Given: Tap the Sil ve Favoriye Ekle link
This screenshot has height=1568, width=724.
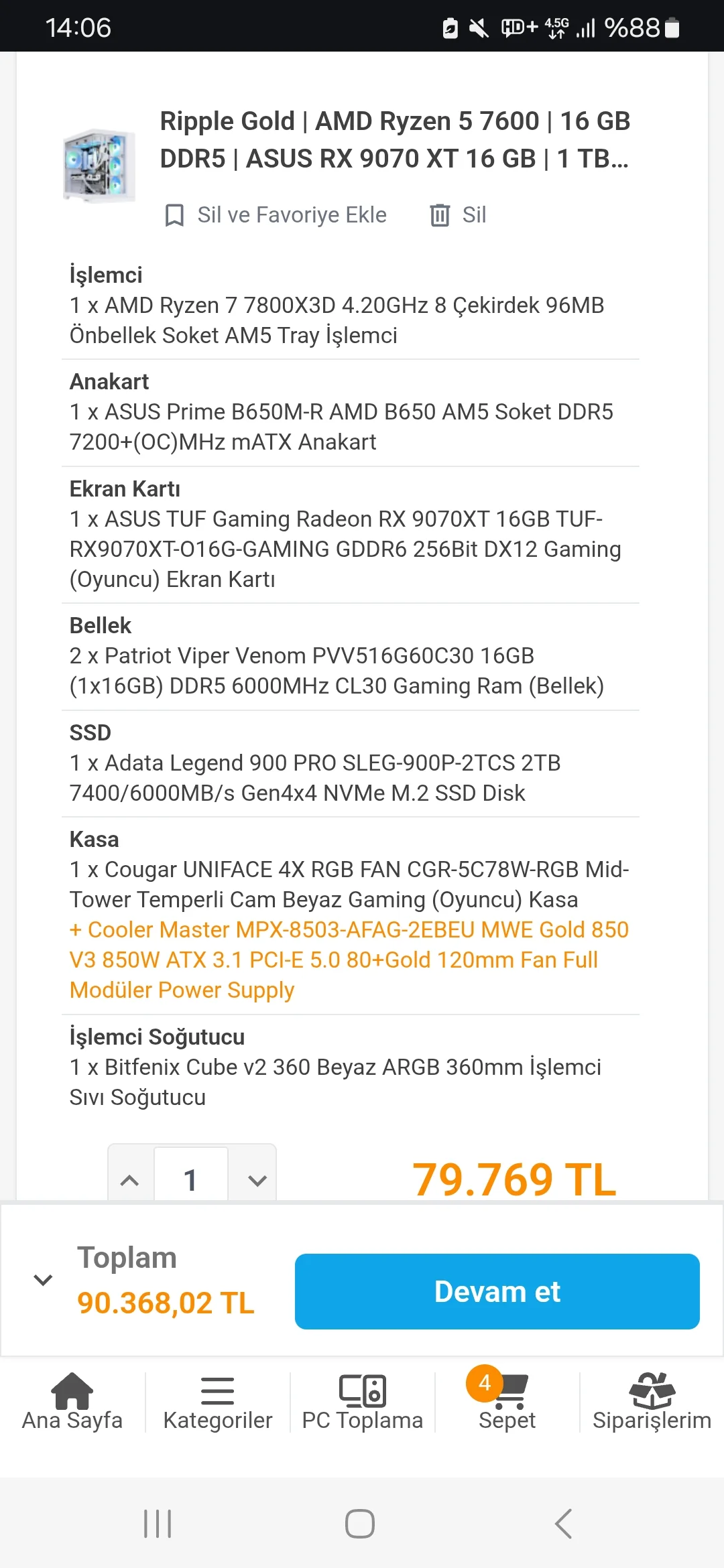Looking at the screenshot, I should 292,215.
